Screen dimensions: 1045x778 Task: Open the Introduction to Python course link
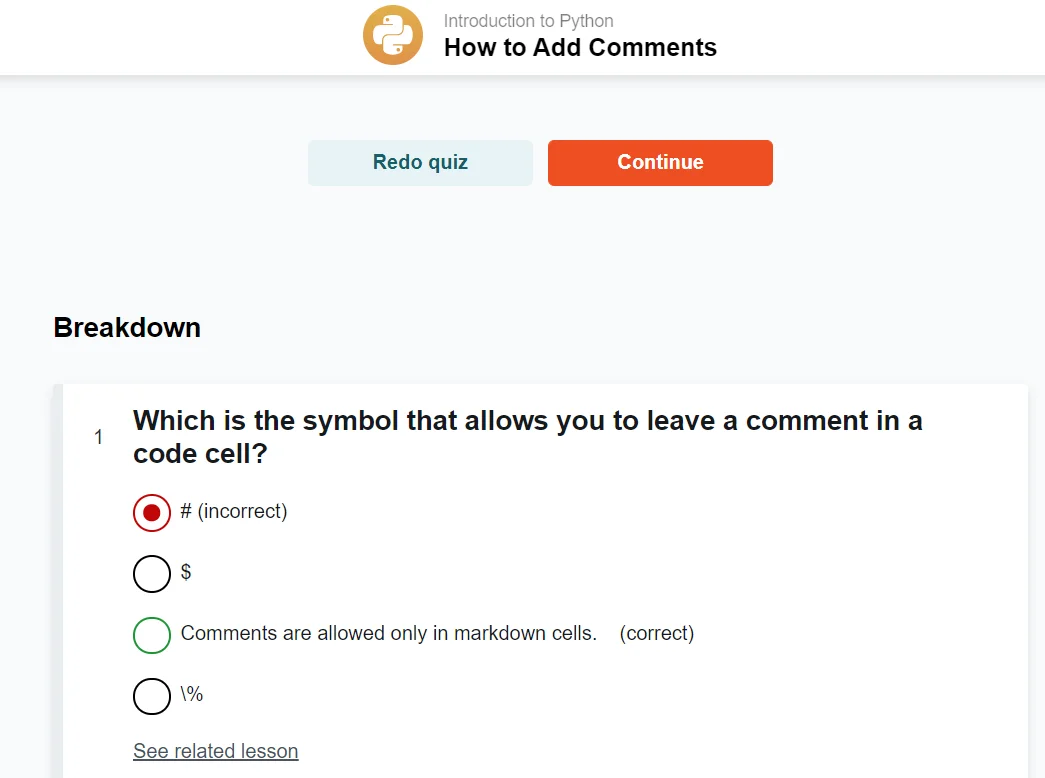528,20
